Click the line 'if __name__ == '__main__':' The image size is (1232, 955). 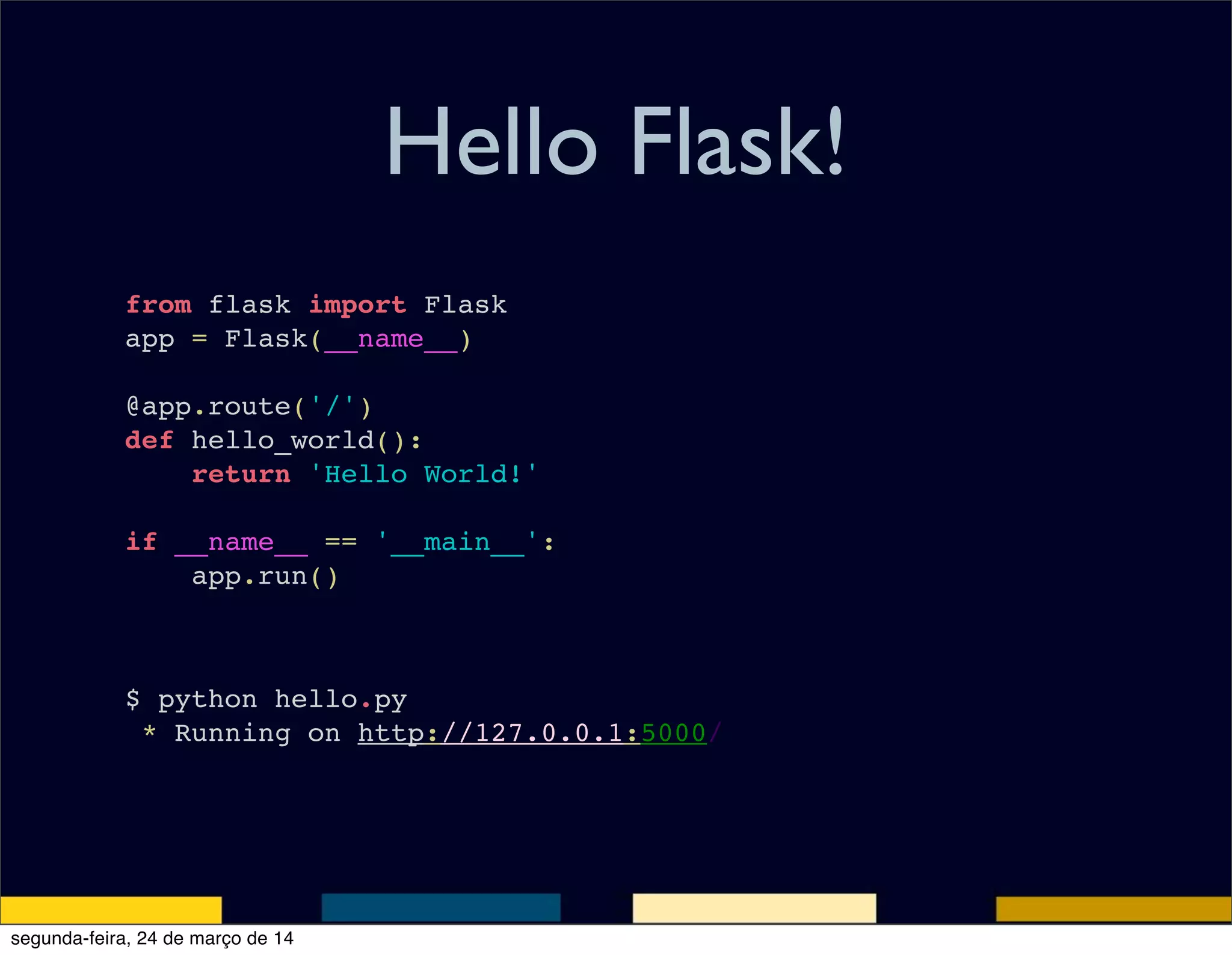[x=340, y=543]
